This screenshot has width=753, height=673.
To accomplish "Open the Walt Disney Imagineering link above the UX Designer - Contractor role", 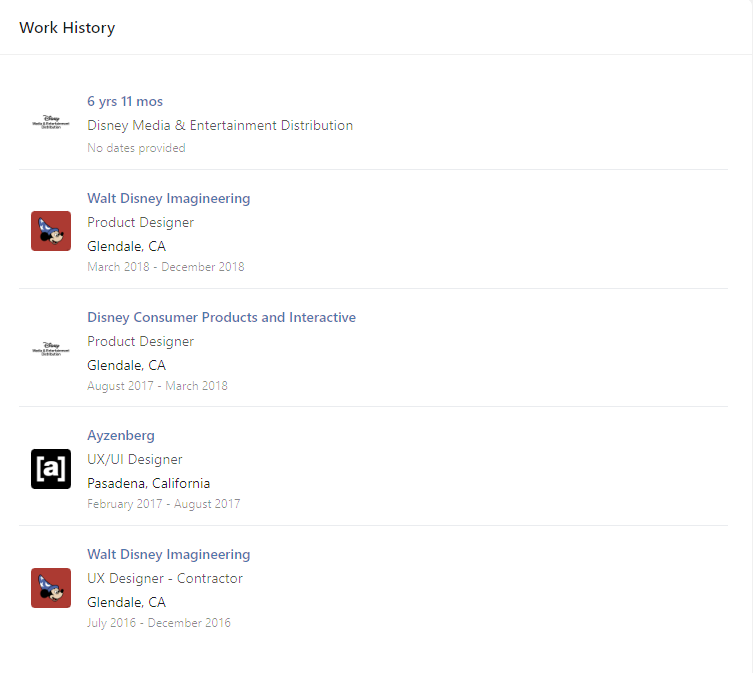I will pyautogui.click(x=169, y=554).
